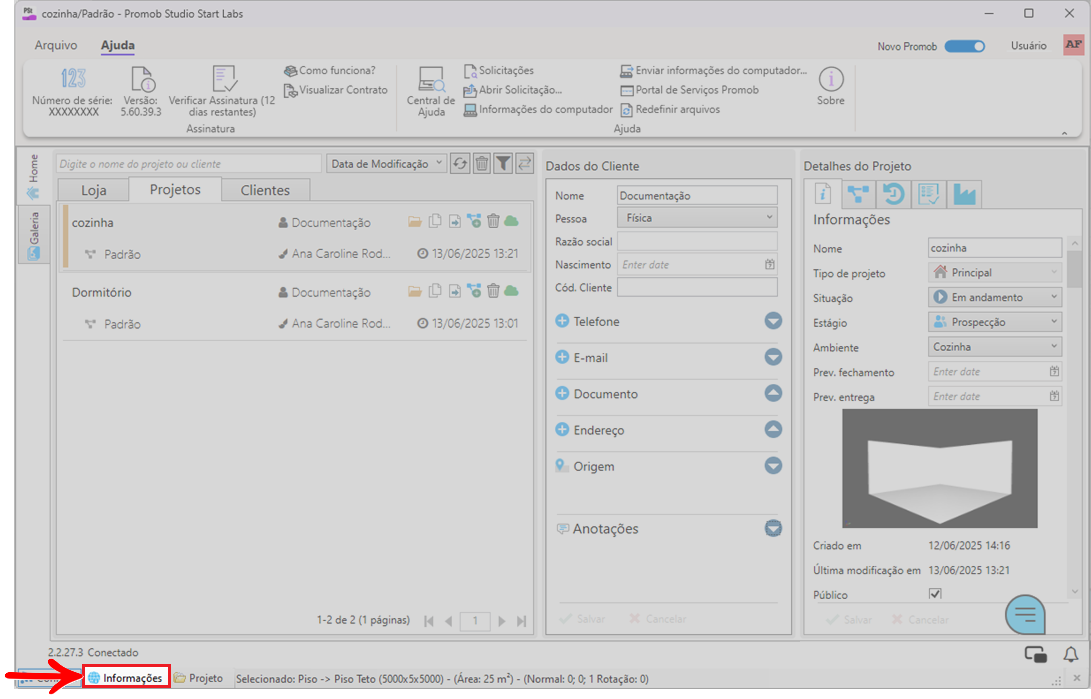Refresh the project list
The height and width of the screenshot is (699, 1091).
460,164
